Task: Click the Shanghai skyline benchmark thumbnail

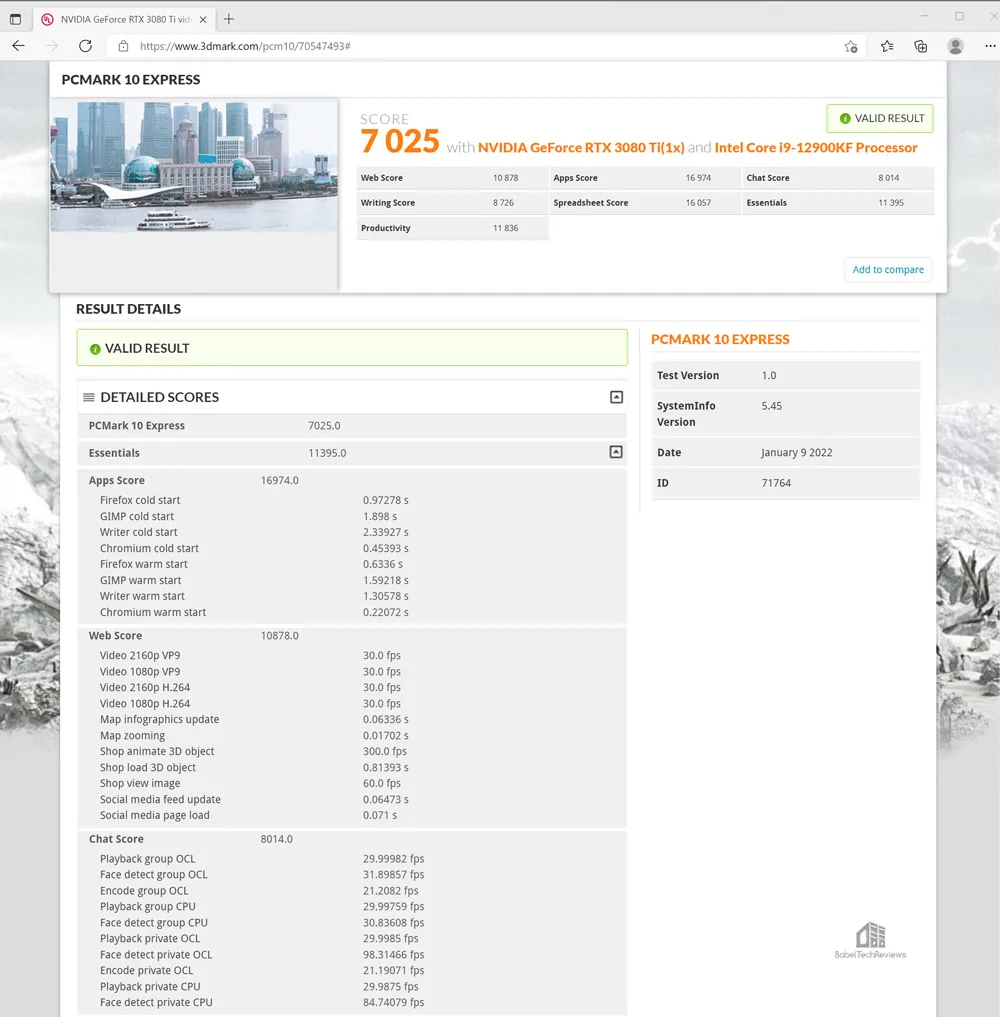Action: pos(194,165)
